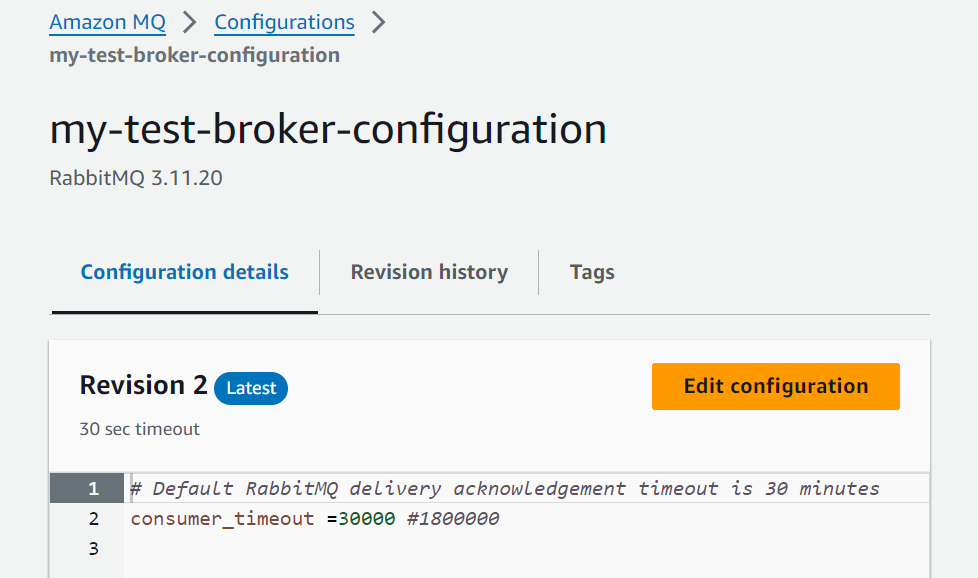Click the Edit configuration button

click(x=776, y=386)
